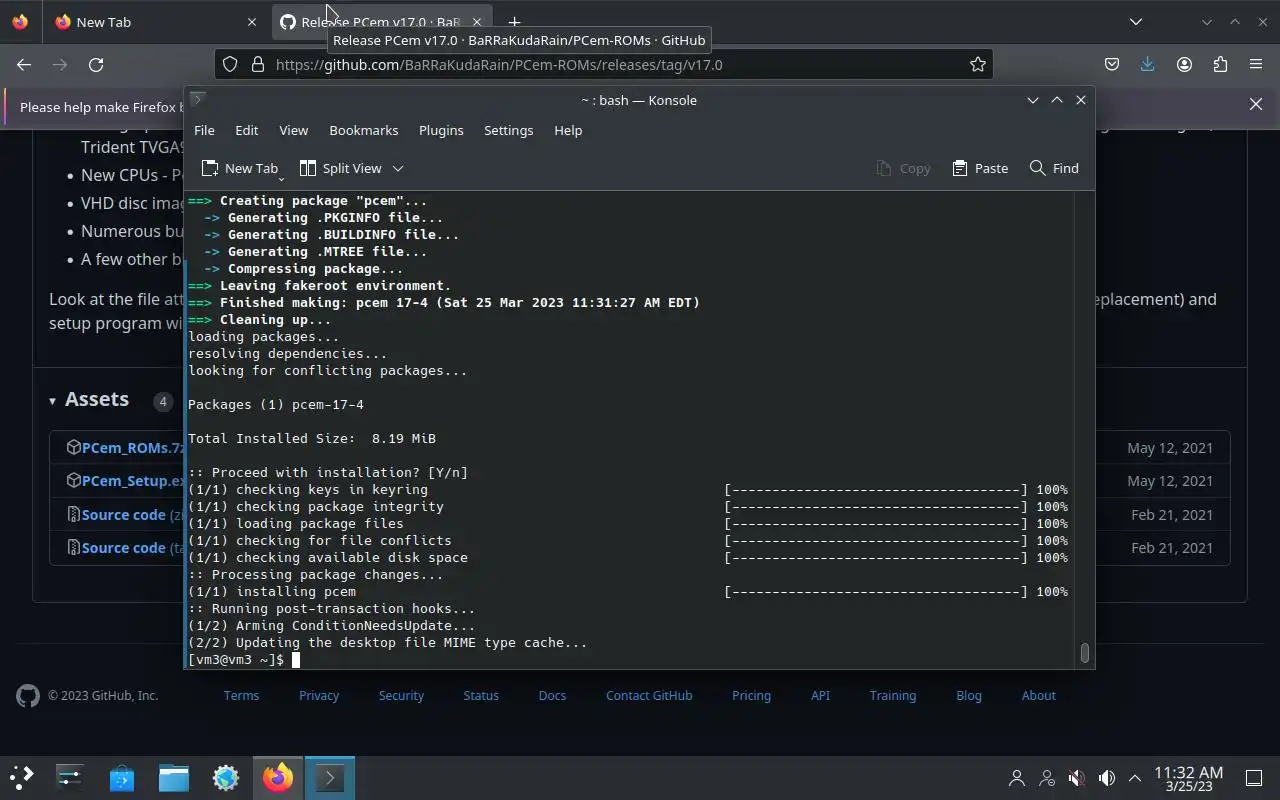Open Konsole File menu
The width and height of the screenshot is (1280, 800).
(204, 130)
